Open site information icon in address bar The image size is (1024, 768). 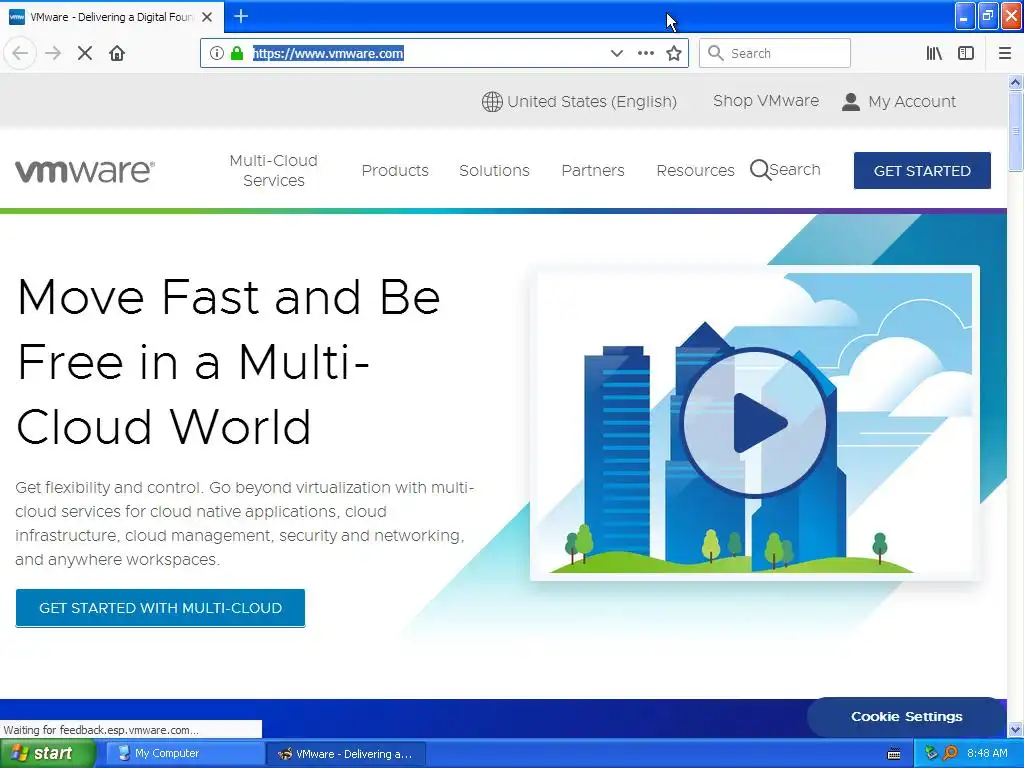coord(217,53)
